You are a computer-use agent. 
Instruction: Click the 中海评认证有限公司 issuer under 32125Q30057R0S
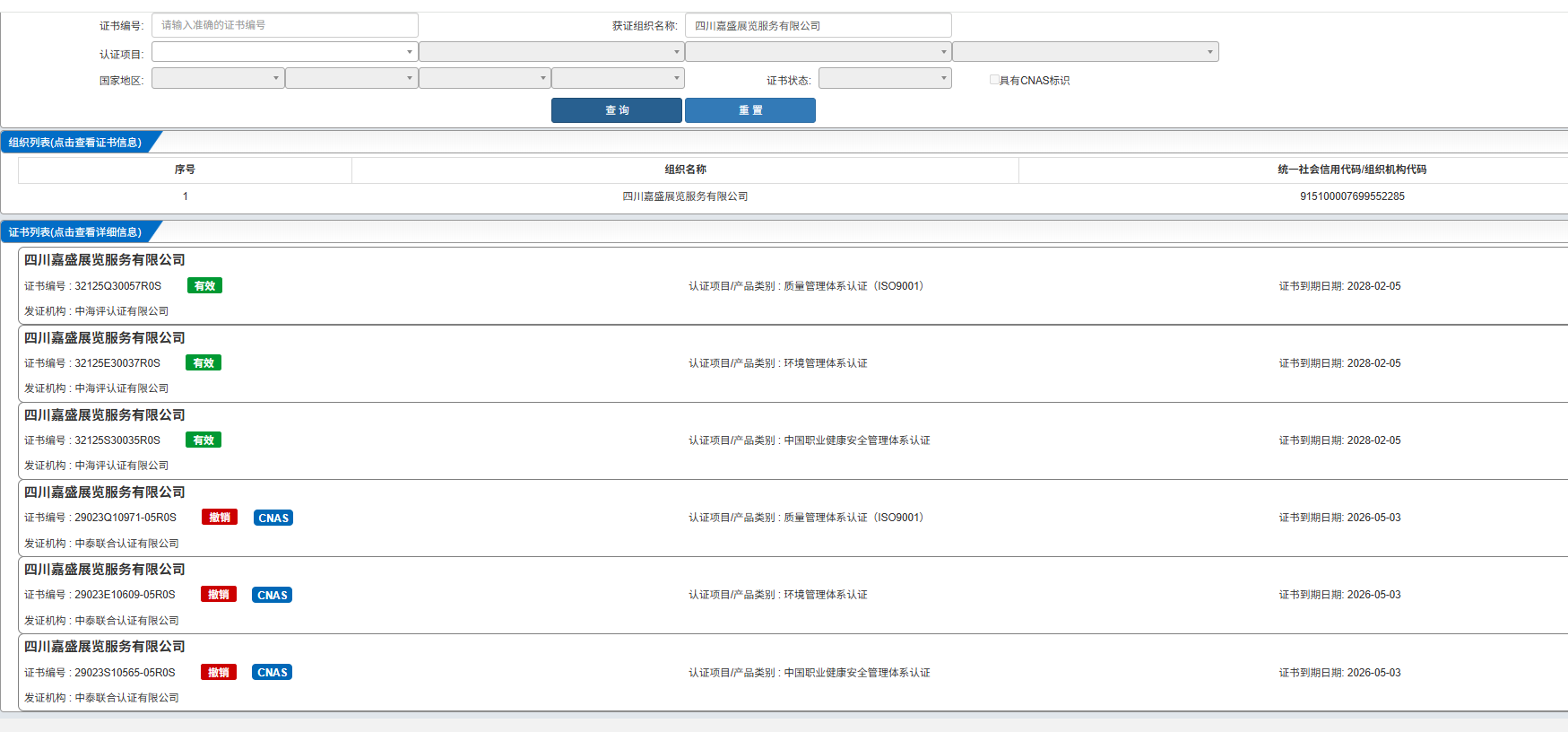[122, 311]
